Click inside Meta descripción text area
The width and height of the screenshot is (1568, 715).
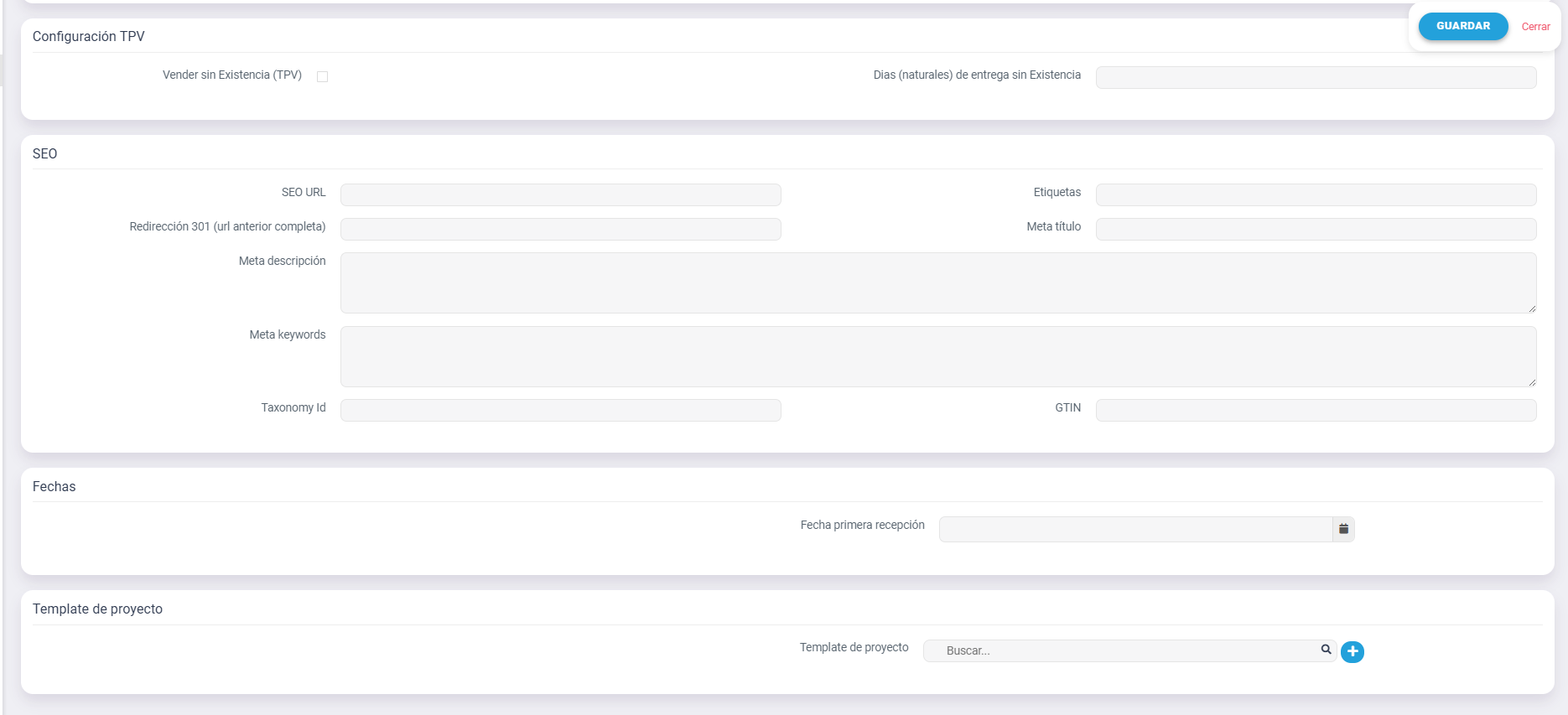(x=938, y=282)
